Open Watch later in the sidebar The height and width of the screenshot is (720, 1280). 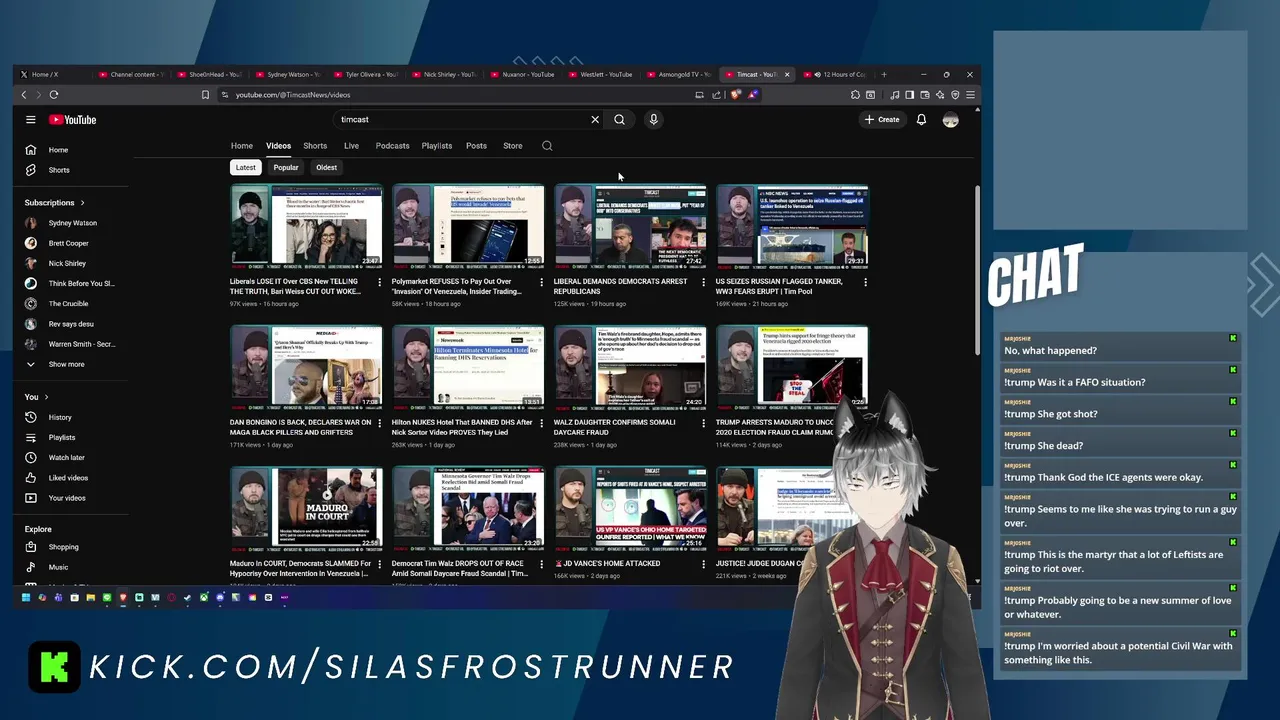[x=75, y=458]
